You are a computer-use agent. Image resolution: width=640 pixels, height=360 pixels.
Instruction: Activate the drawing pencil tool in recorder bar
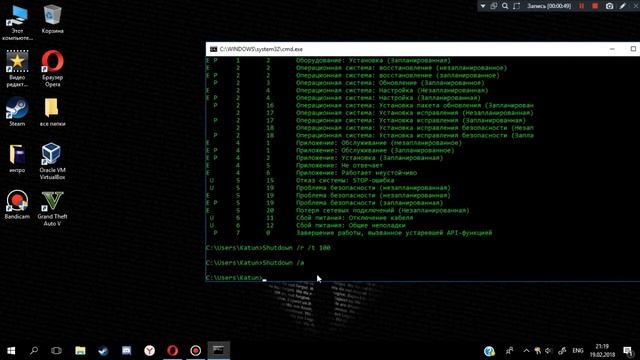coord(622,6)
